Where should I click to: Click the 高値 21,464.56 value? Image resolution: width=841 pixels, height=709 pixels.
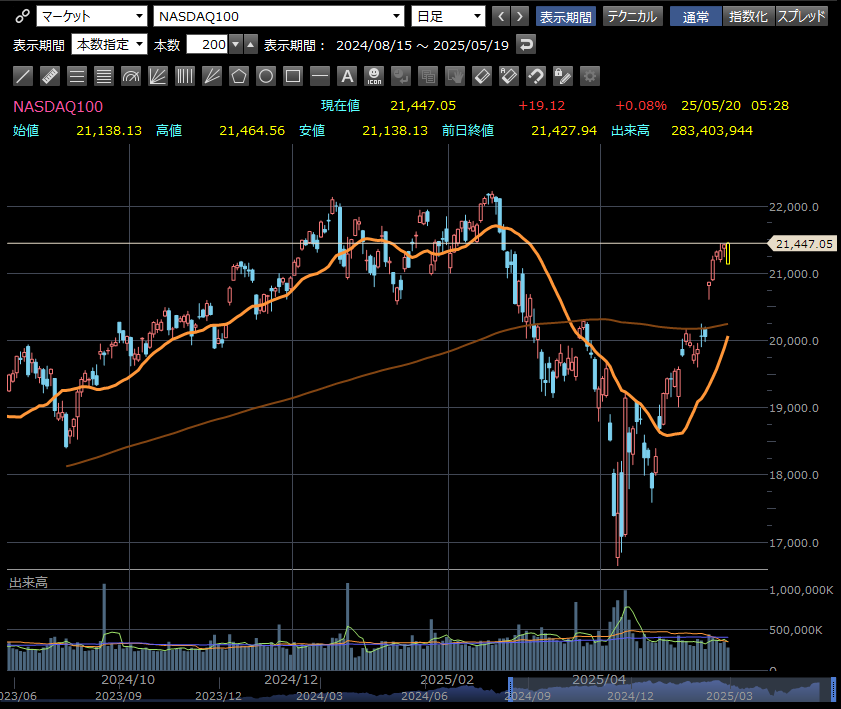point(252,130)
